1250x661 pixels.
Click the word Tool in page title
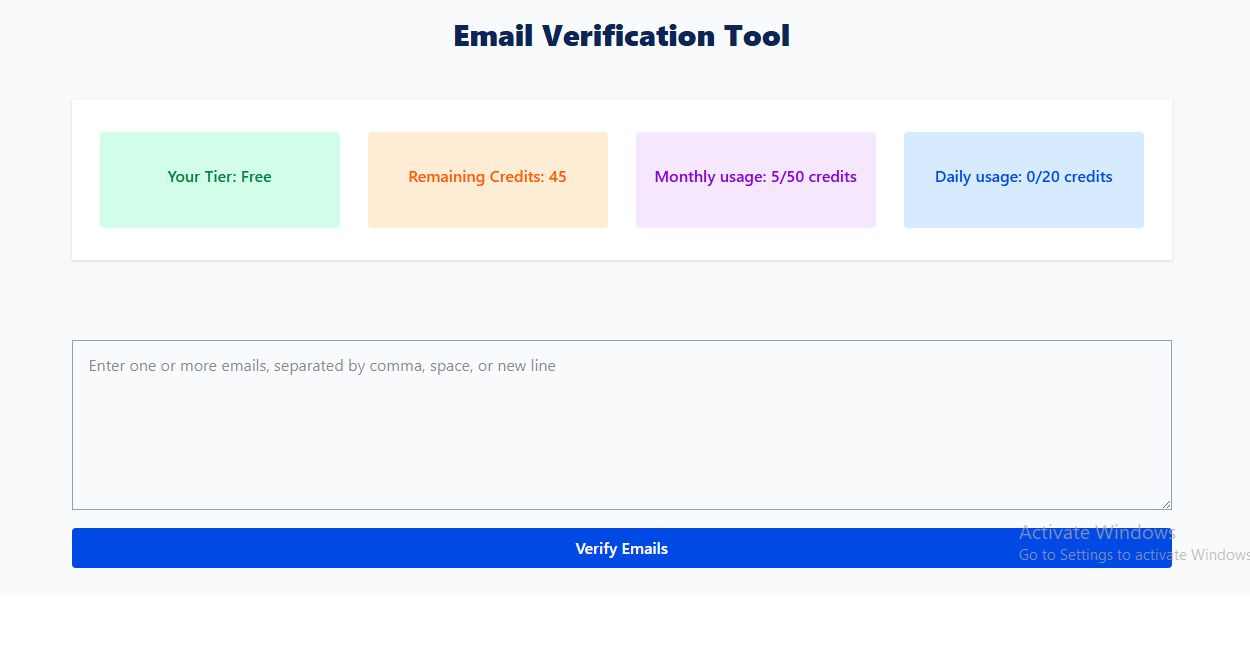(x=756, y=36)
